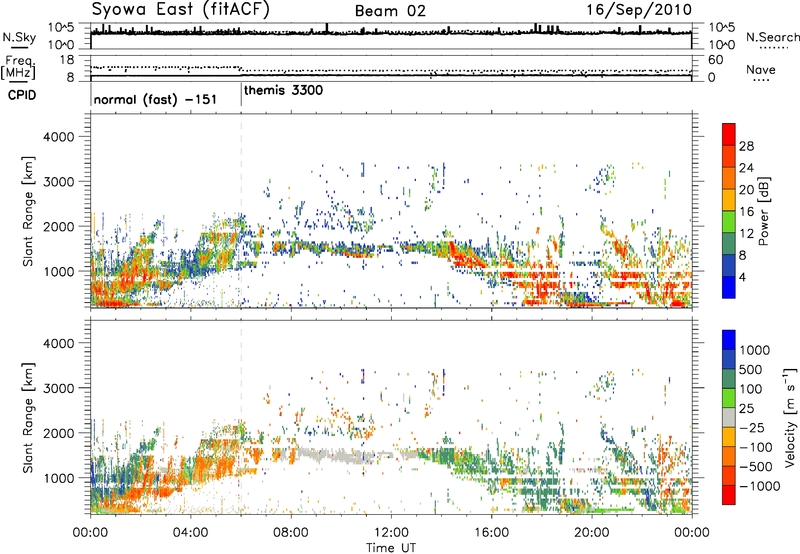Click the 'Velocity [m s⁻¹]' colorbar title
800x554 pixels.
click(790, 417)
